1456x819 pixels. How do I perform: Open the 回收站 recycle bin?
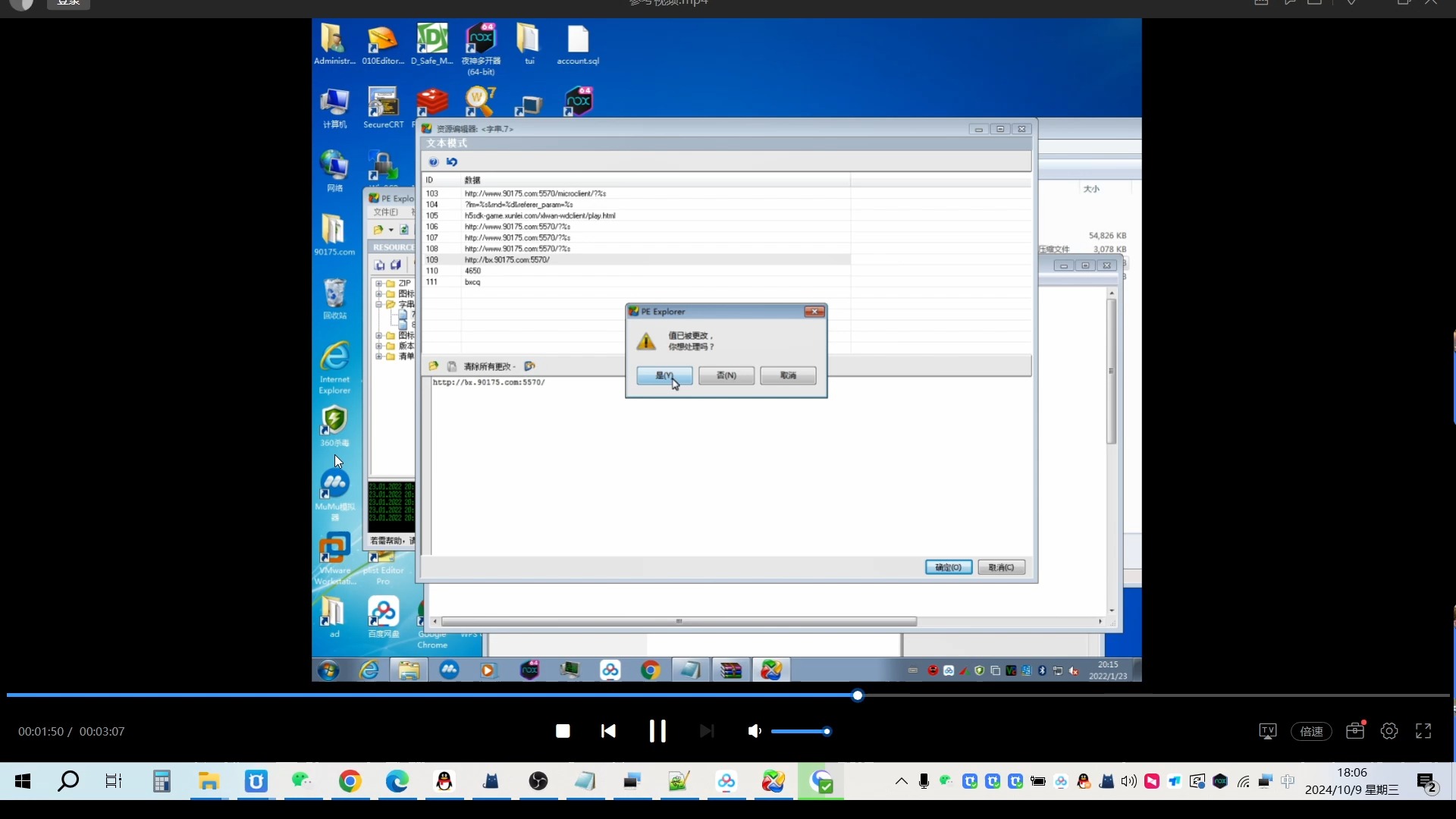pos(334,298)
